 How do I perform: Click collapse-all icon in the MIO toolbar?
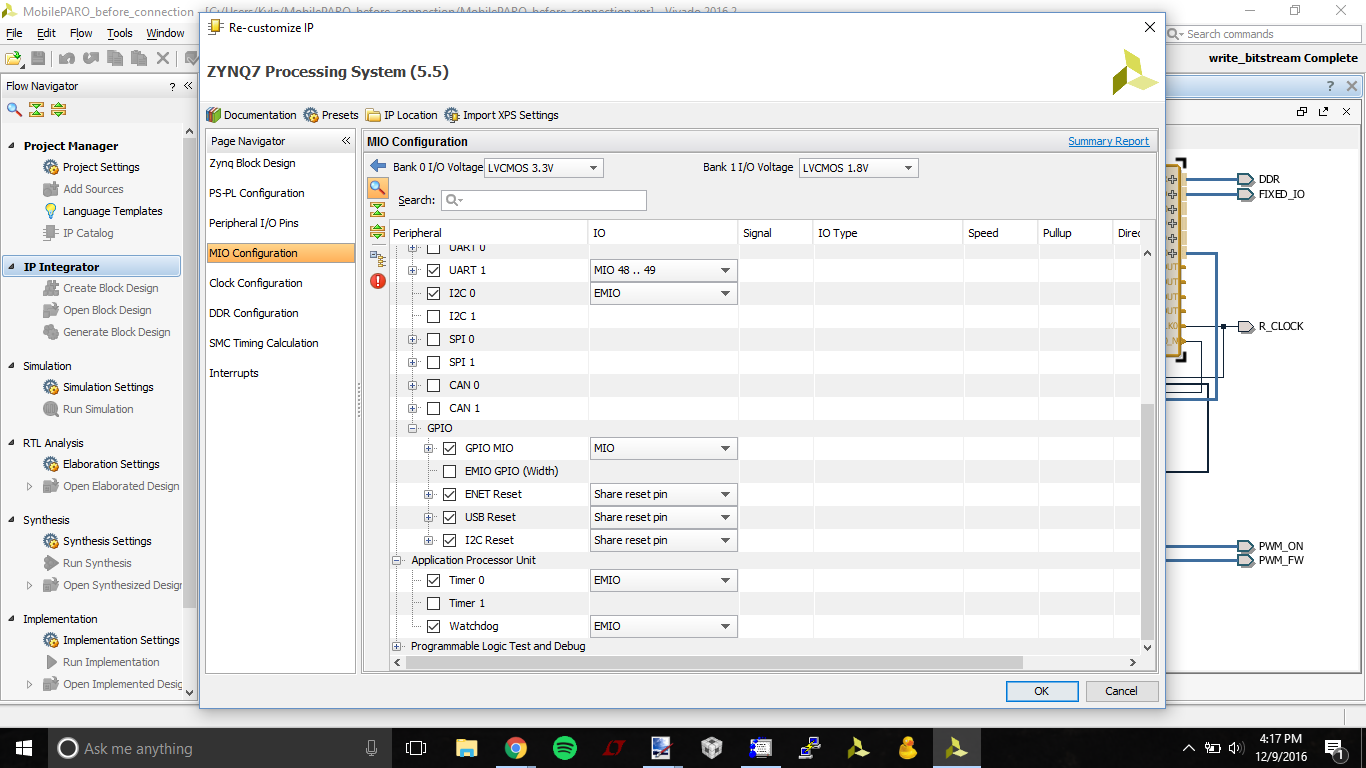pyautogui.click(x=377, y=209)
